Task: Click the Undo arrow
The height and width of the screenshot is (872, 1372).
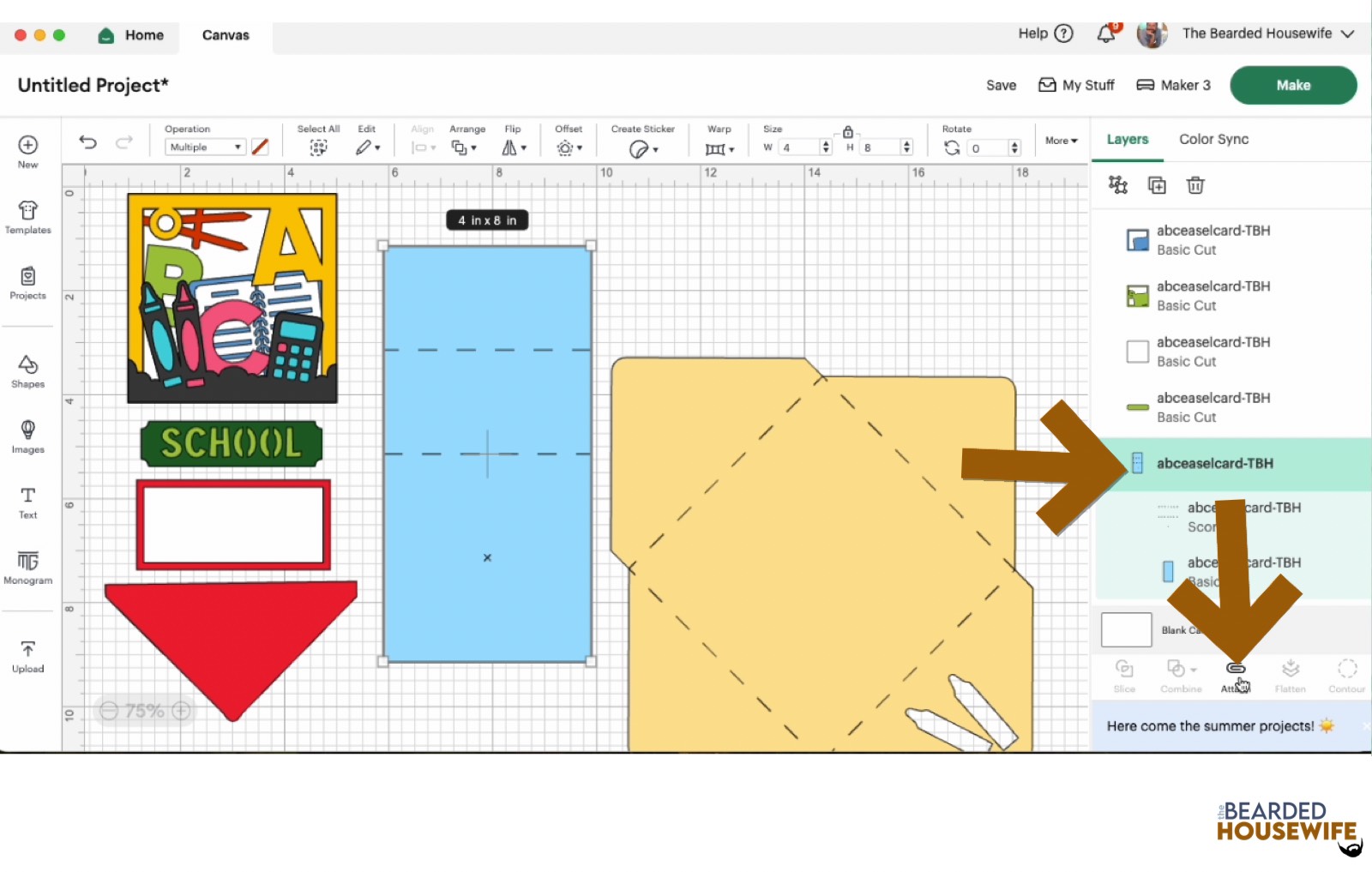Action: 87,142
